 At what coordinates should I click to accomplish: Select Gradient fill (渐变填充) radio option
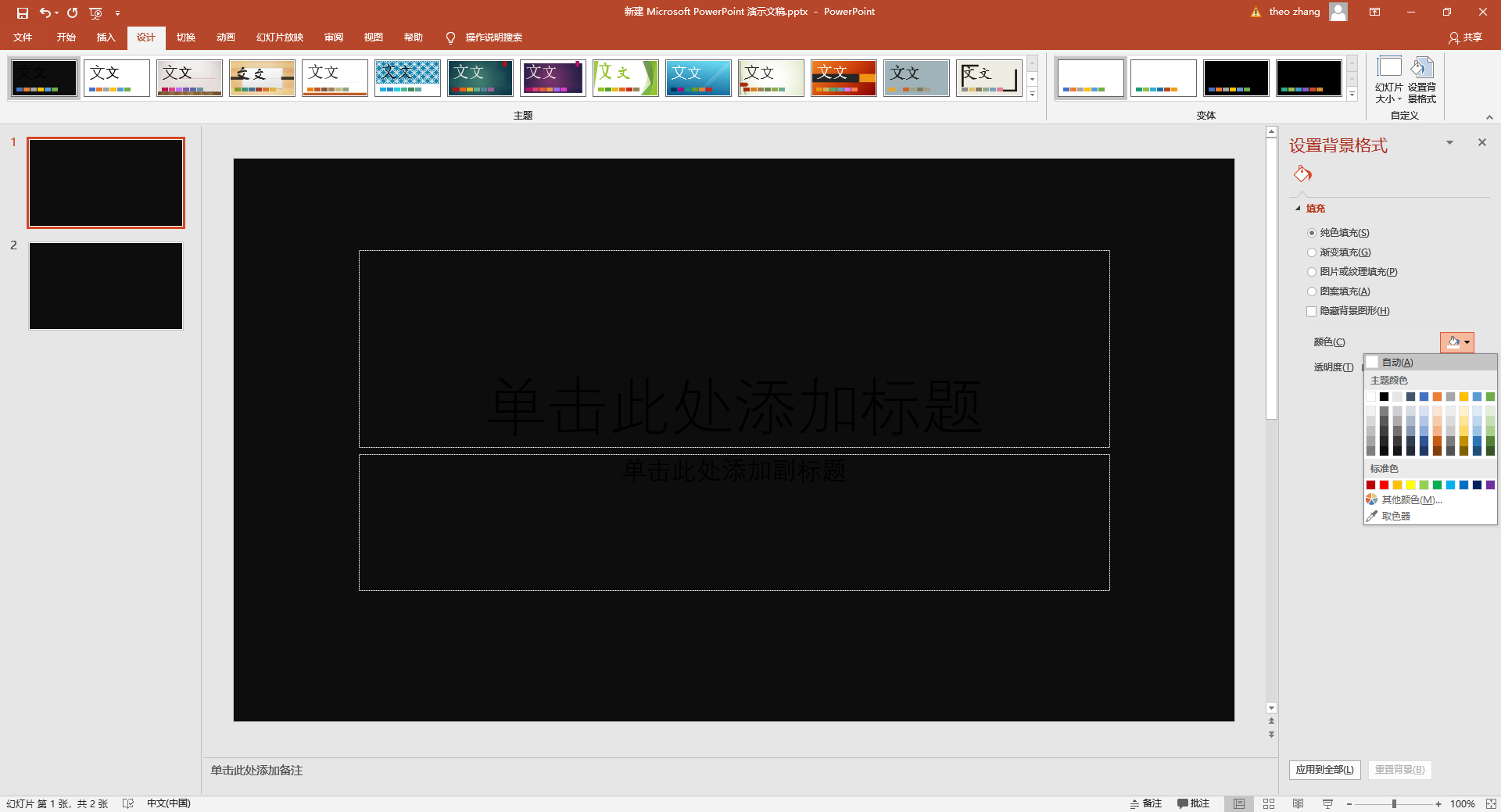coord(1312,252)
